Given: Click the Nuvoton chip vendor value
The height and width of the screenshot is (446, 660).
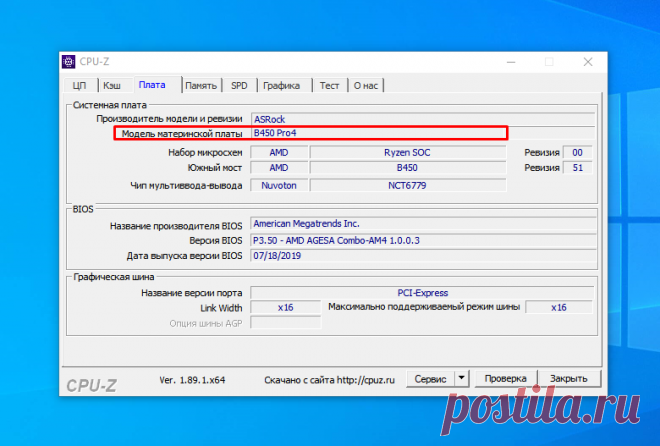Looking at the screenshot, I should [x=279, y=186].
